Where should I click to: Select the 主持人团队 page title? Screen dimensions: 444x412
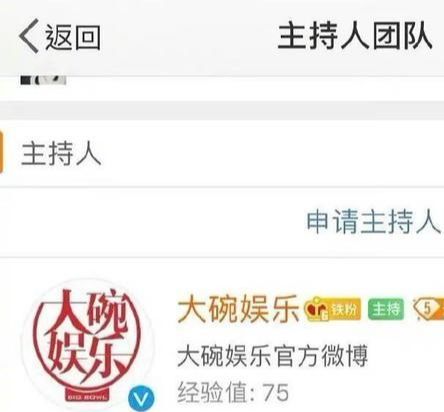click(x=355, y=36)
